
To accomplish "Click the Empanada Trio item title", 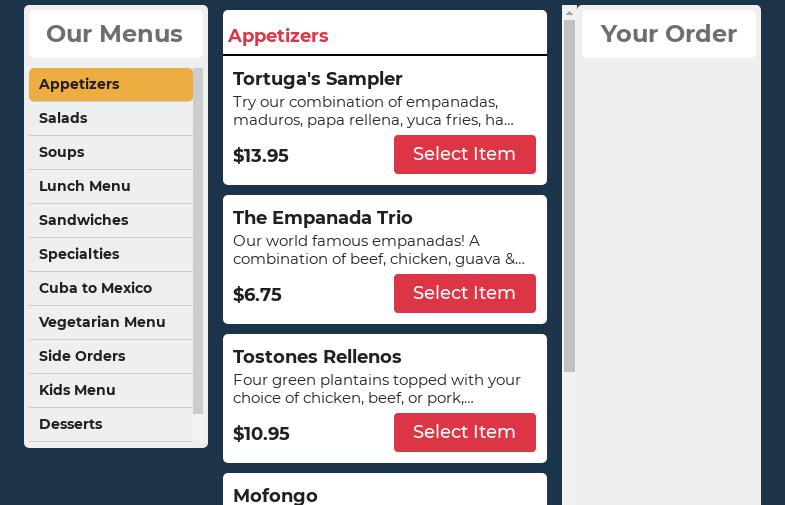I will (323, 218).
